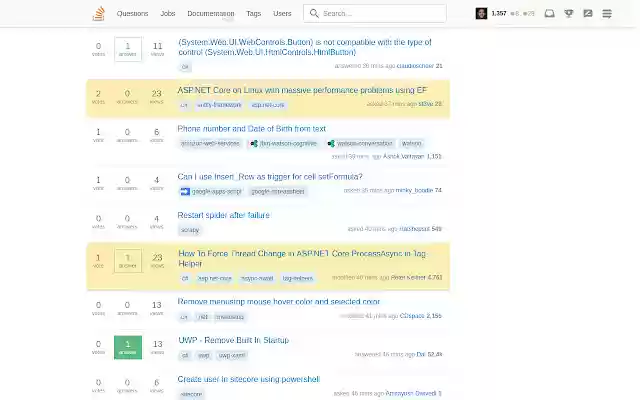Select the menustrip tag
Screen dimensions: 640x400
(230, 317)
